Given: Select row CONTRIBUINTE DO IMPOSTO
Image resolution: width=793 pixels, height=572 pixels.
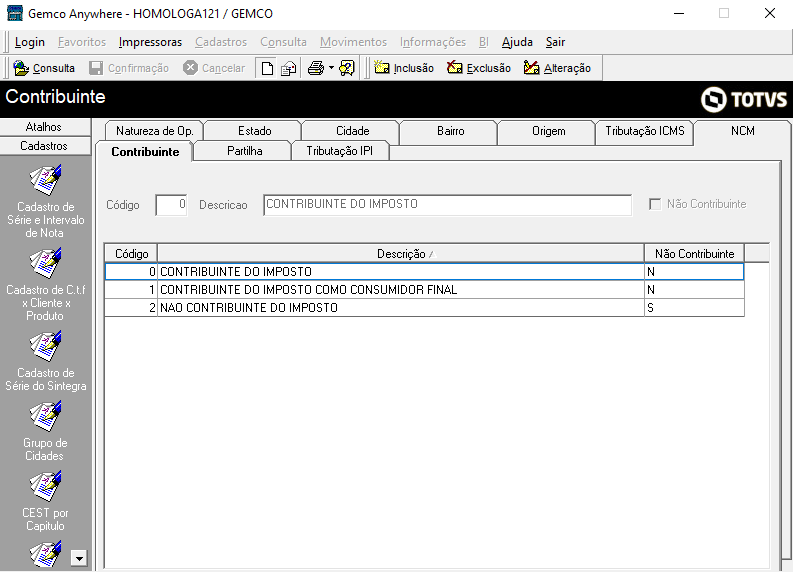Looking at the screenshot, I should point(424,272).
